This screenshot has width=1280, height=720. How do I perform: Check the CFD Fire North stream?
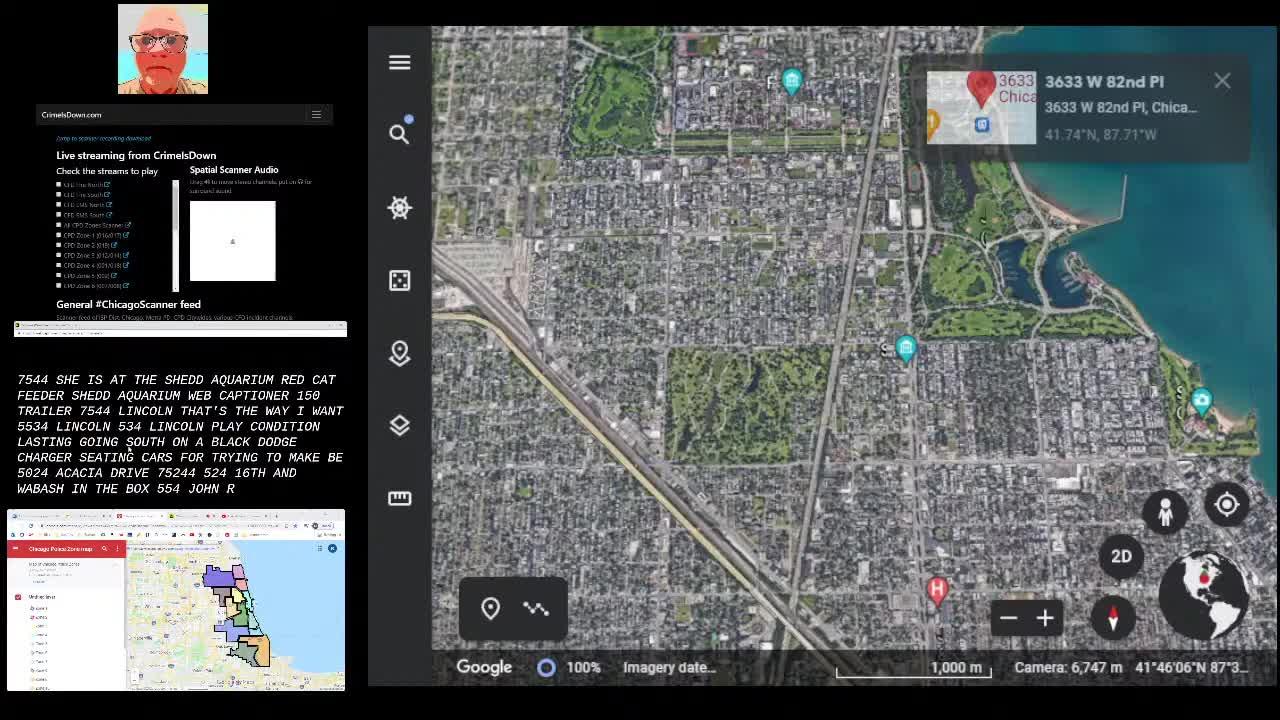pos(58,184)
